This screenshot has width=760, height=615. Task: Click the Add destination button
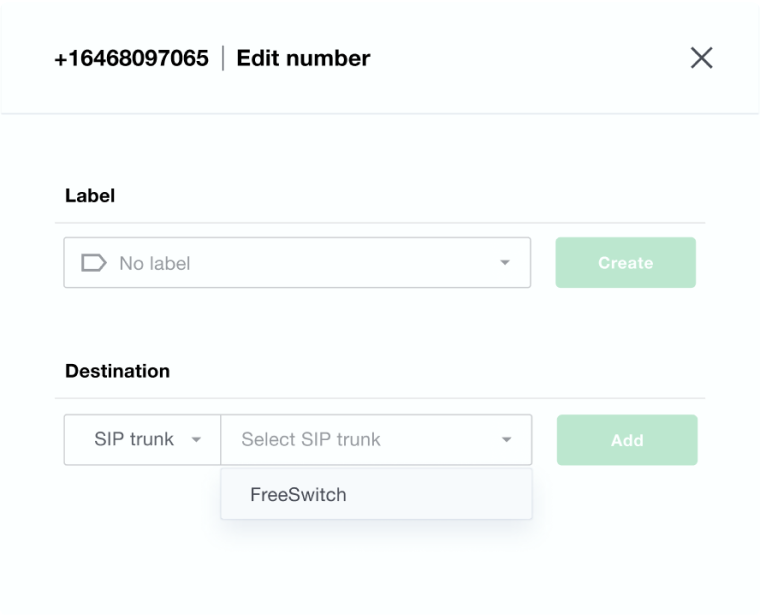(627, 440)
